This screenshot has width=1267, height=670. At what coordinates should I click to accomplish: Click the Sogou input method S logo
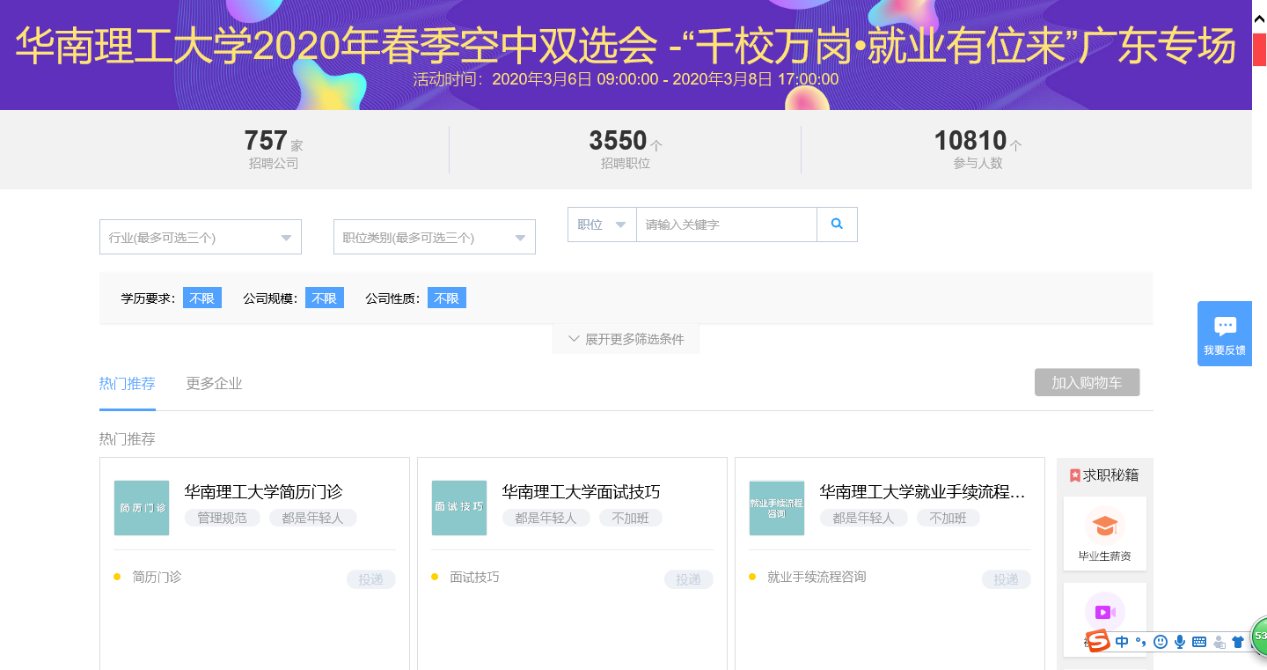[1099, 641]
